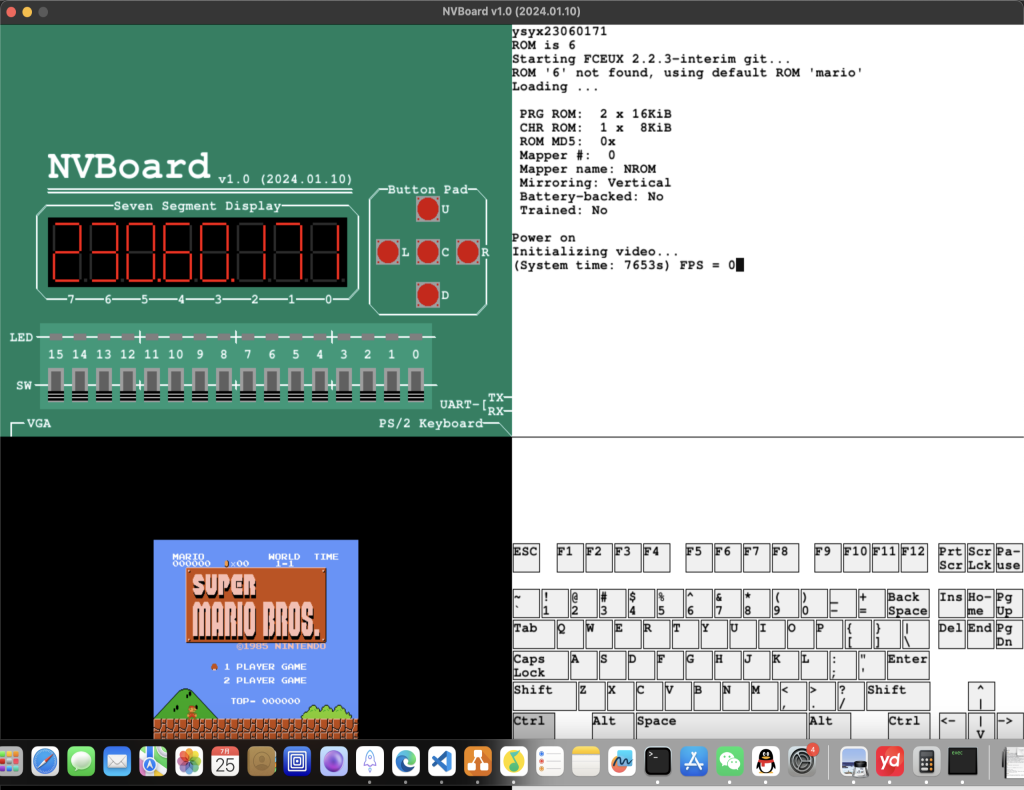Open the QQ penguin icon in dock

pos(765,761)
